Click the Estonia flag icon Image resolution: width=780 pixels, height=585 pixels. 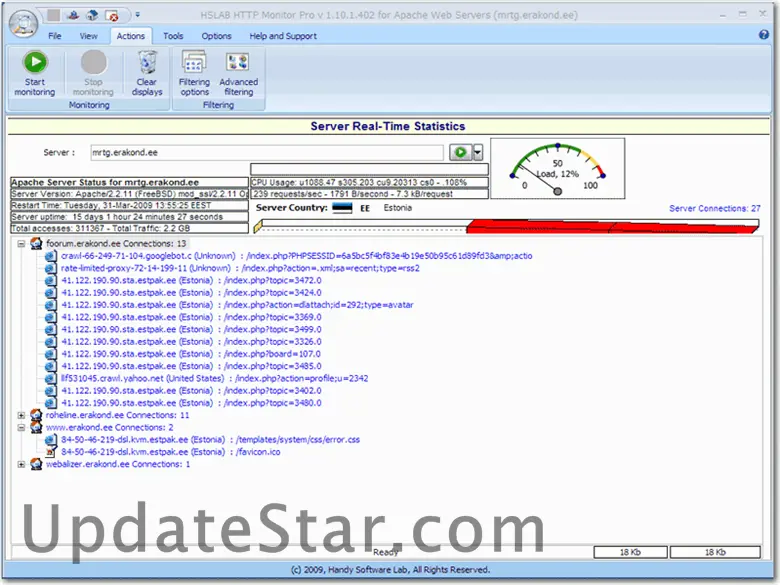pos(342,208)
